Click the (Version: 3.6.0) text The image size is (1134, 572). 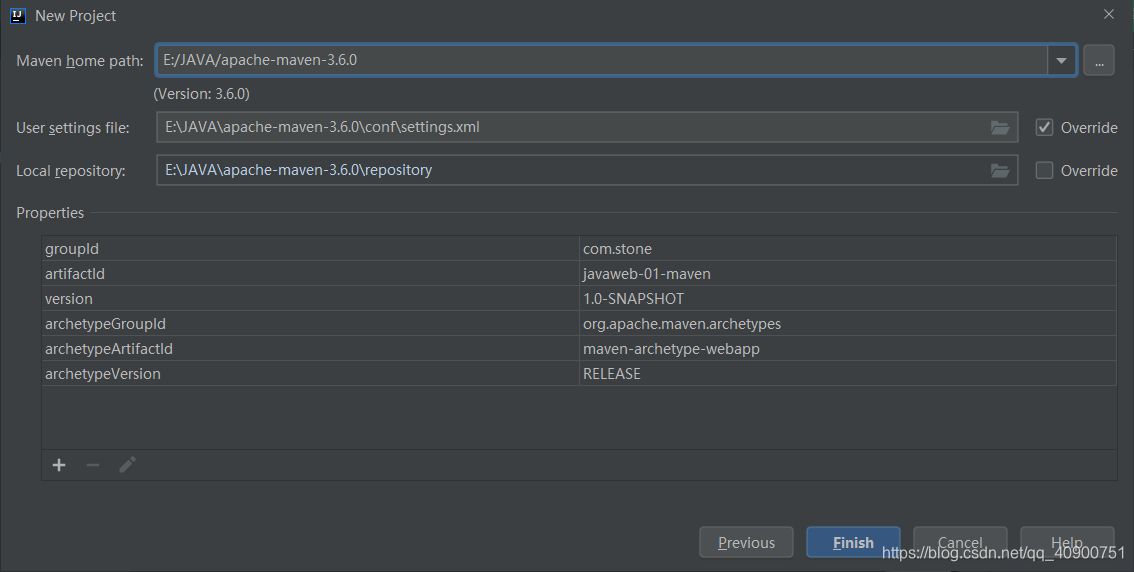202,94
